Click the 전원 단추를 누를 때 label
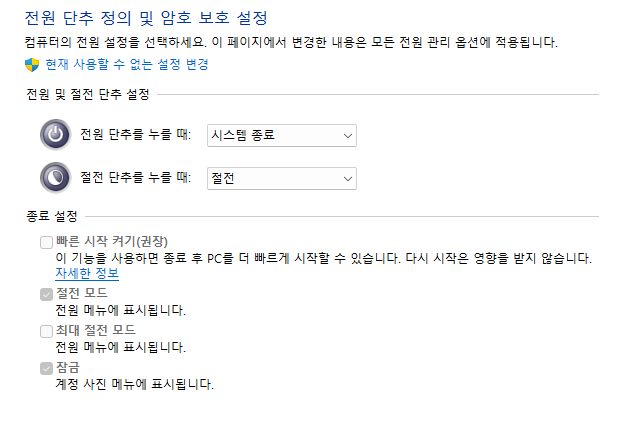 coord(135,135)
